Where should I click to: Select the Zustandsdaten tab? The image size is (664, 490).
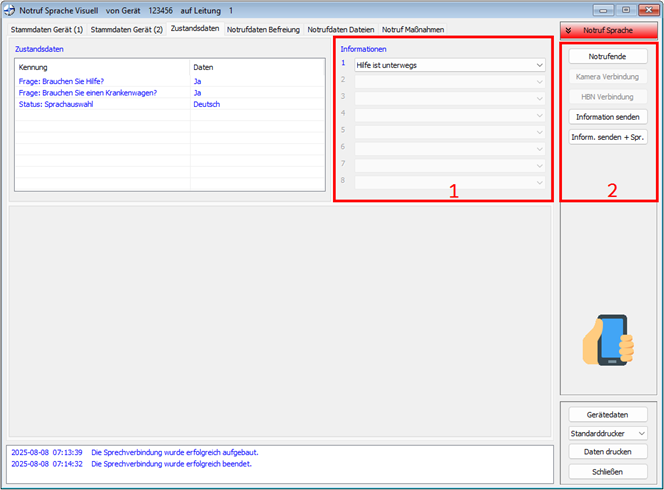[195, 29]
